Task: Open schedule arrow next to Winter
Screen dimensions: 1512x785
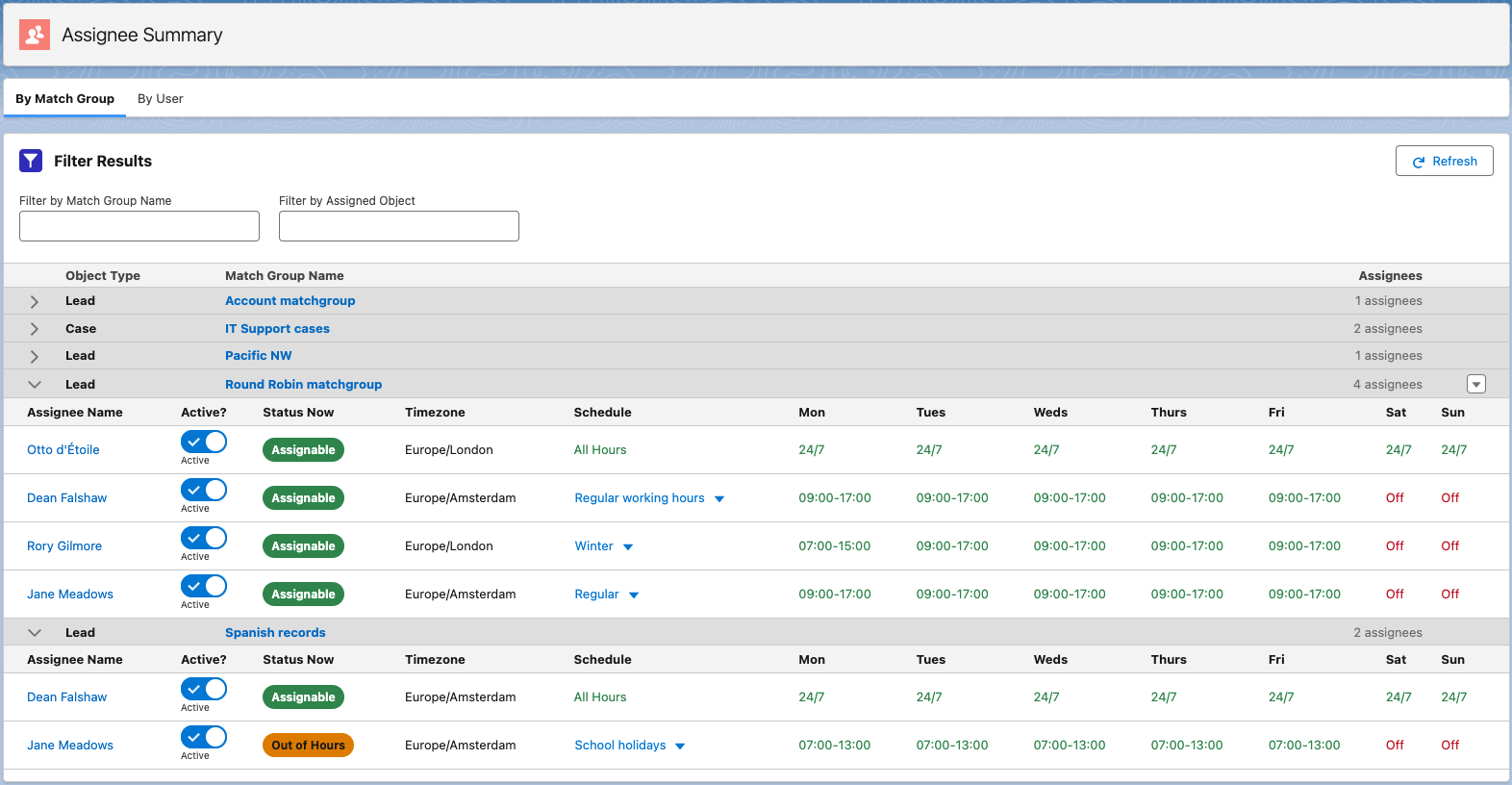Action: [628, 546]
